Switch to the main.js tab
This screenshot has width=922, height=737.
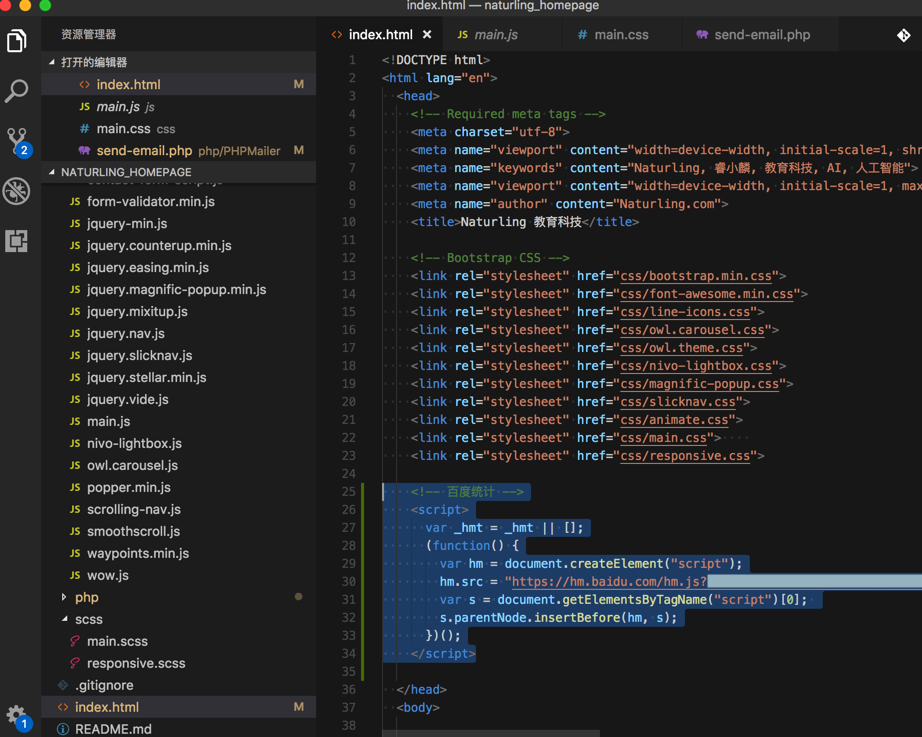coord(495,35)
